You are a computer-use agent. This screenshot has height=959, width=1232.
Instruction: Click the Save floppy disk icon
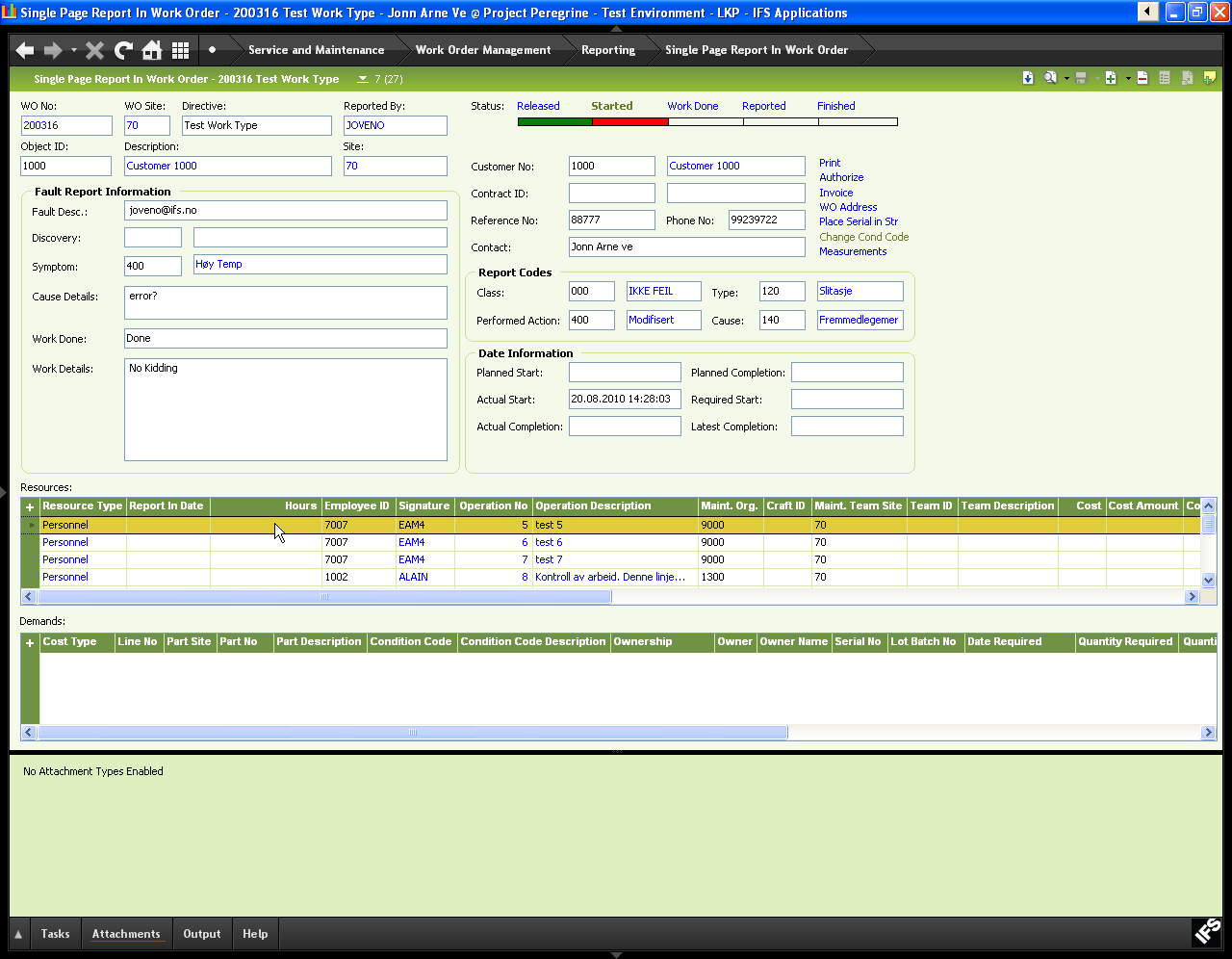coord(1081,78)
